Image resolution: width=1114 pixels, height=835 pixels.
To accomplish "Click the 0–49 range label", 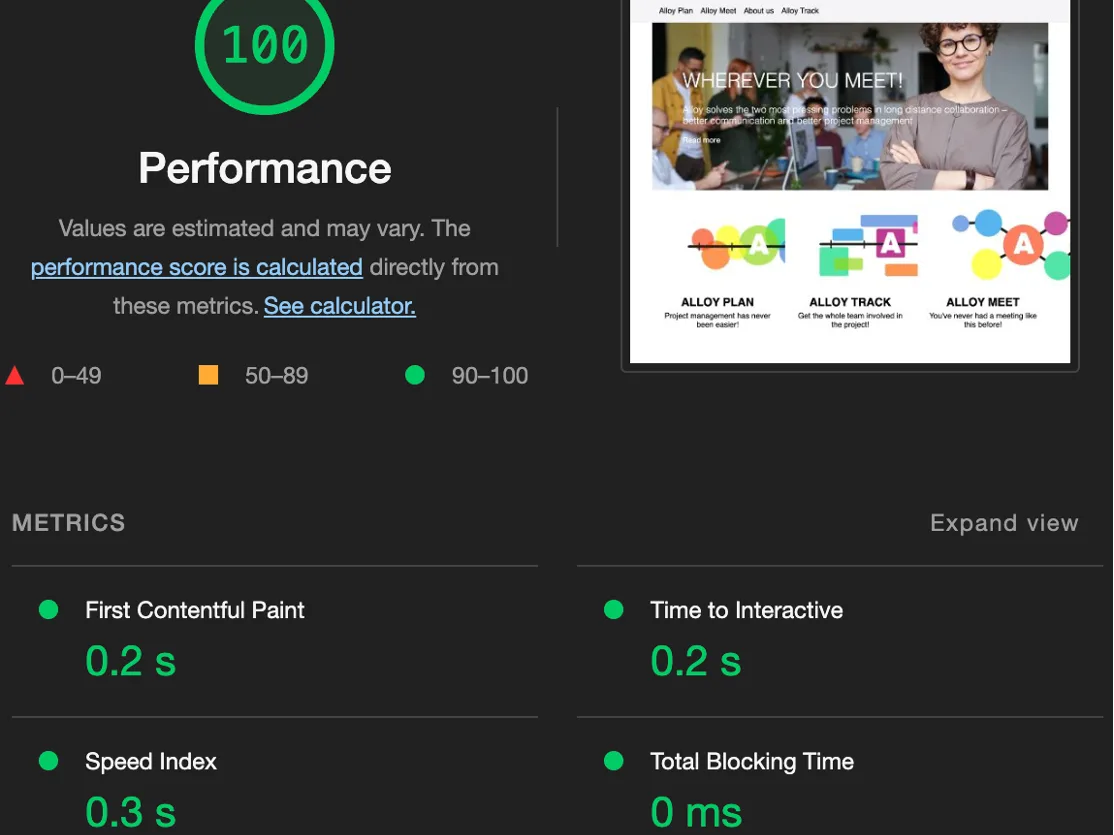I will [76, 375].
